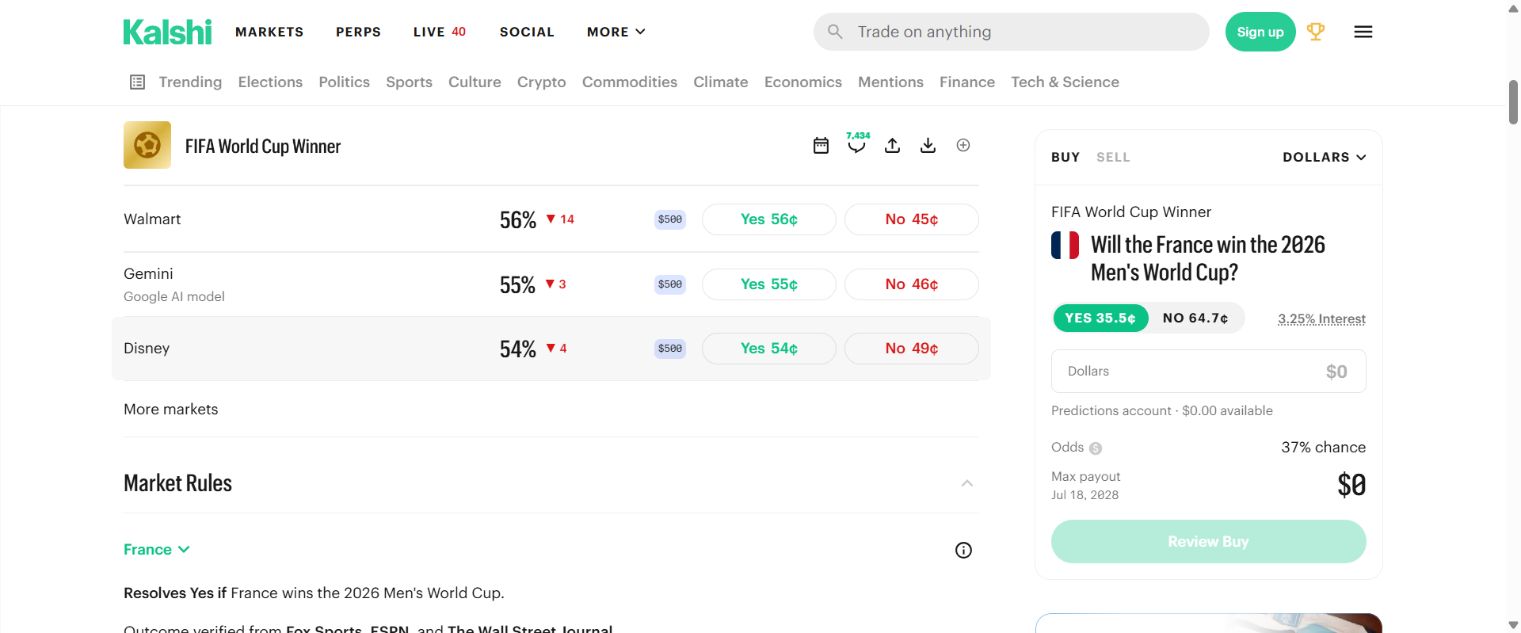The height and width of the screenshot is (633, 1521).
Task: Go to the Crypto category
Action: [541, 82]
